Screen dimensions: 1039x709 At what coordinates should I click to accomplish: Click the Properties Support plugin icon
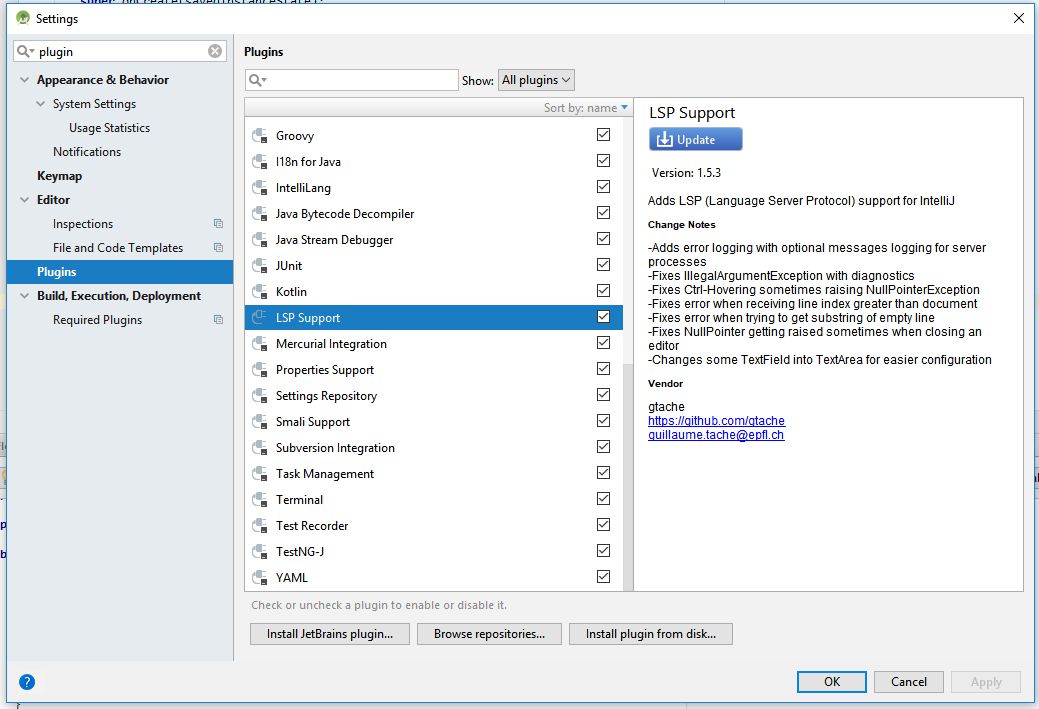pos(260,370)
